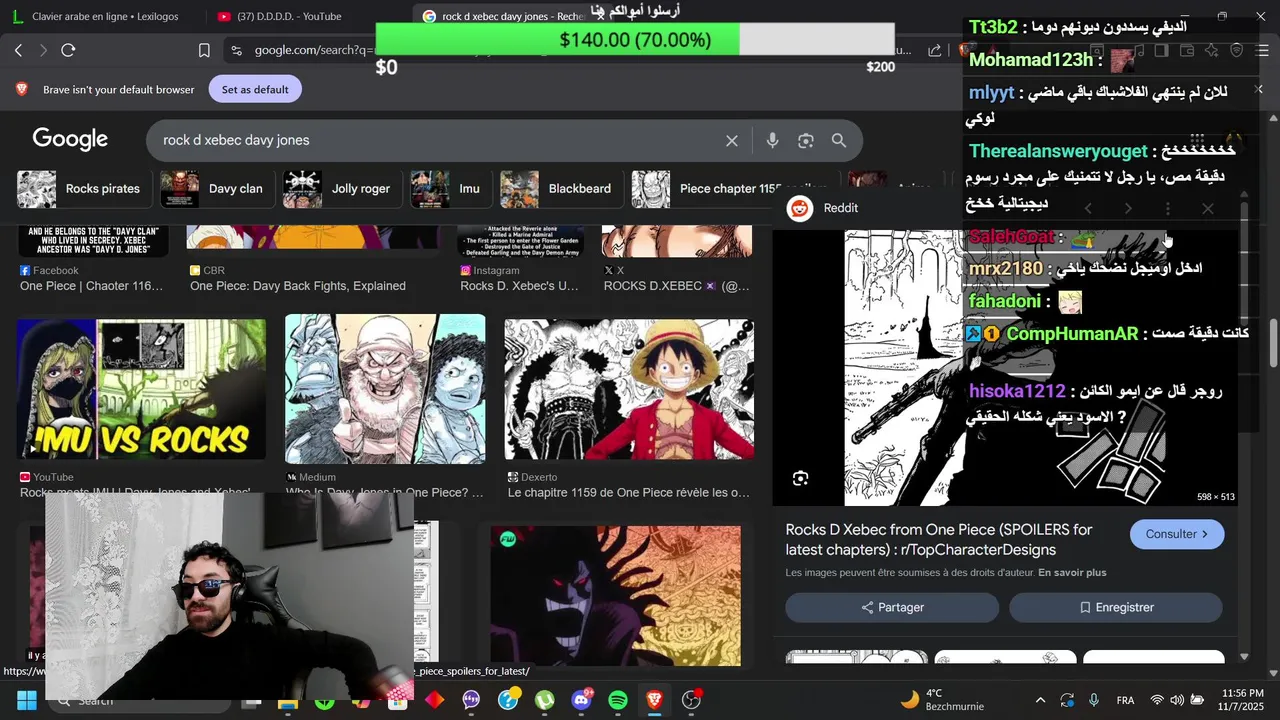Reload the current page
Screen dimensions: 1280x720
click(x=68, y=50)
